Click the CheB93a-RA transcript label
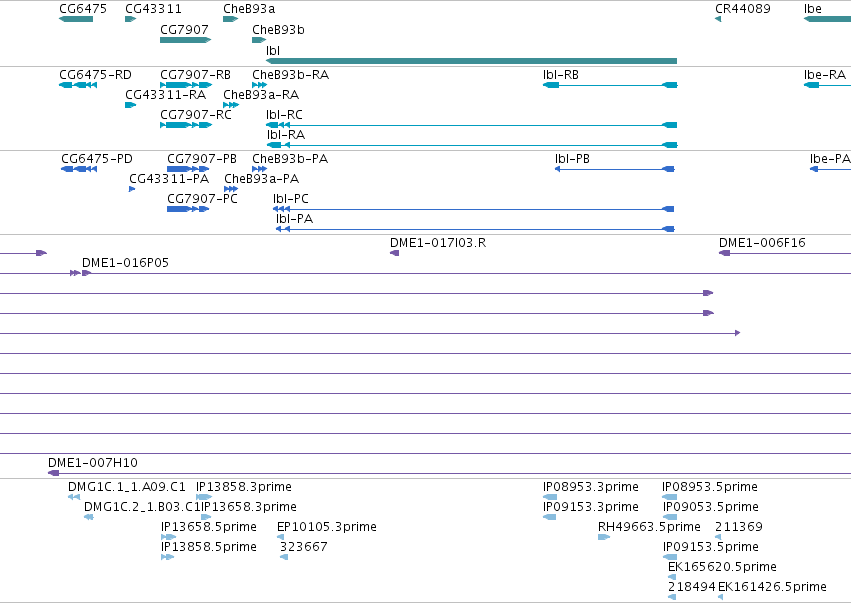The width and height of the screenshot is (851, 603). tap(261, 95)
